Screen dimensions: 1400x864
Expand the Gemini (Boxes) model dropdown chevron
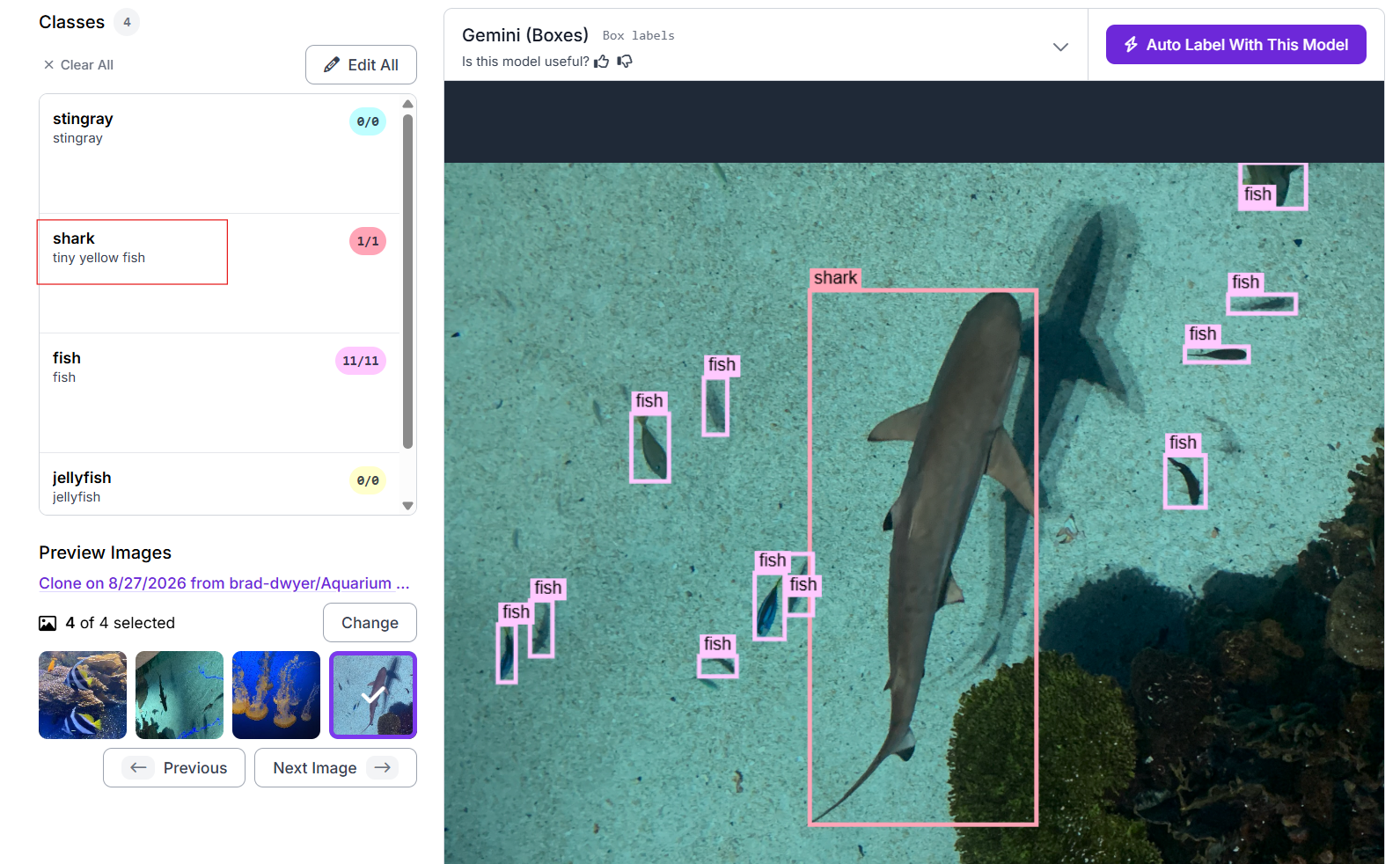(x=1060, y=48)
